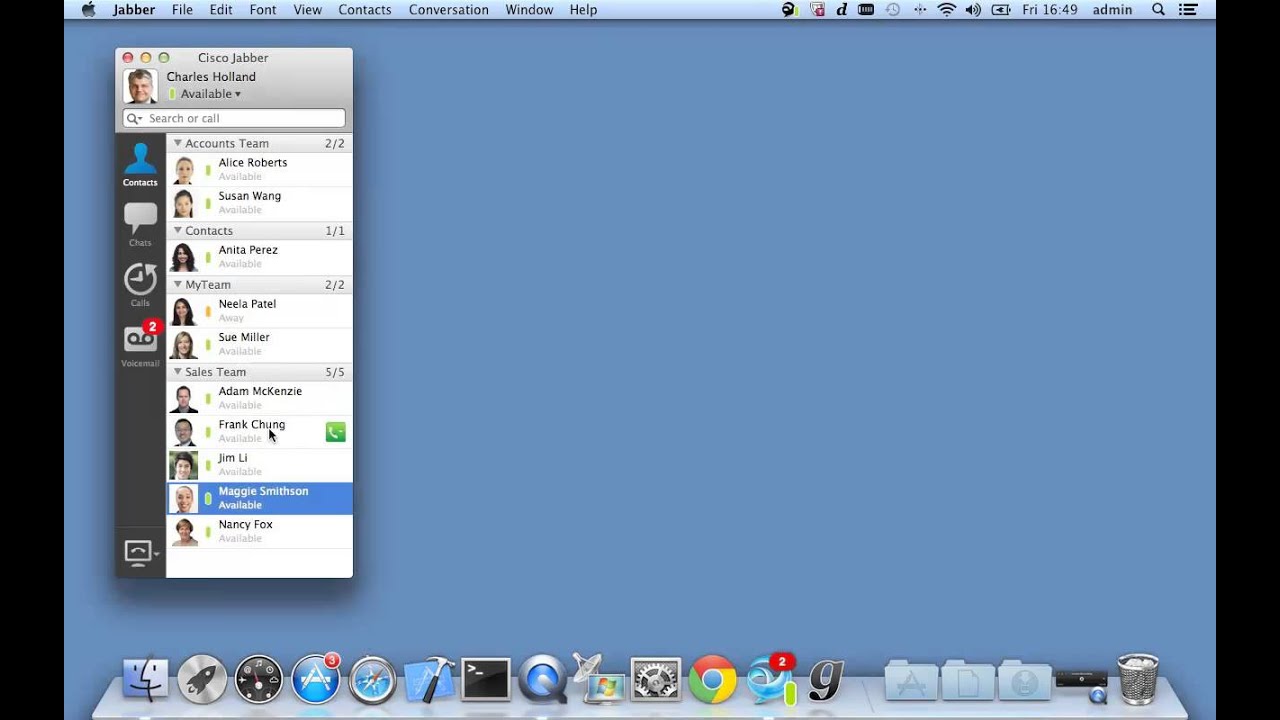Click the Wi-Fi status icon
The width and height of the screenshot is (1280, 720).
(946, 9)
